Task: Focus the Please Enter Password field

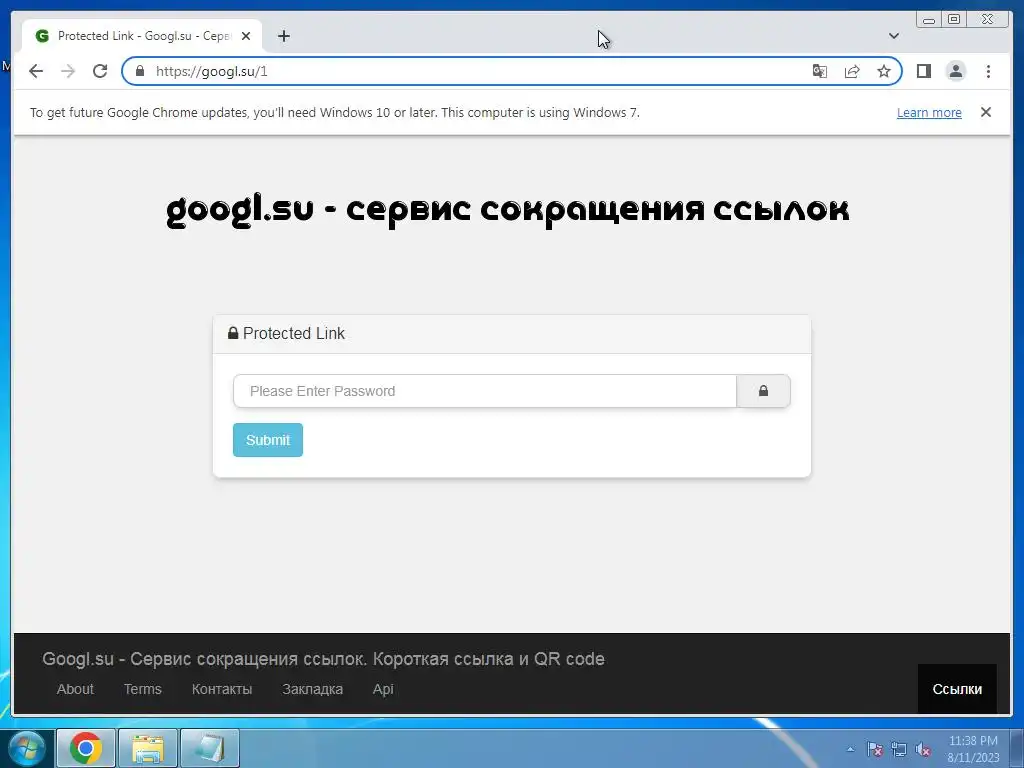Action: (485, 391)
